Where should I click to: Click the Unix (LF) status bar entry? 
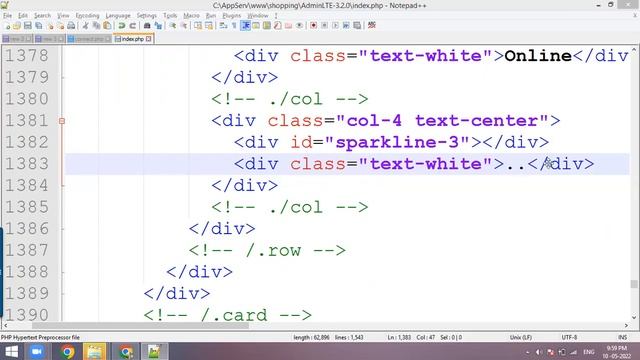coord(521,338)
